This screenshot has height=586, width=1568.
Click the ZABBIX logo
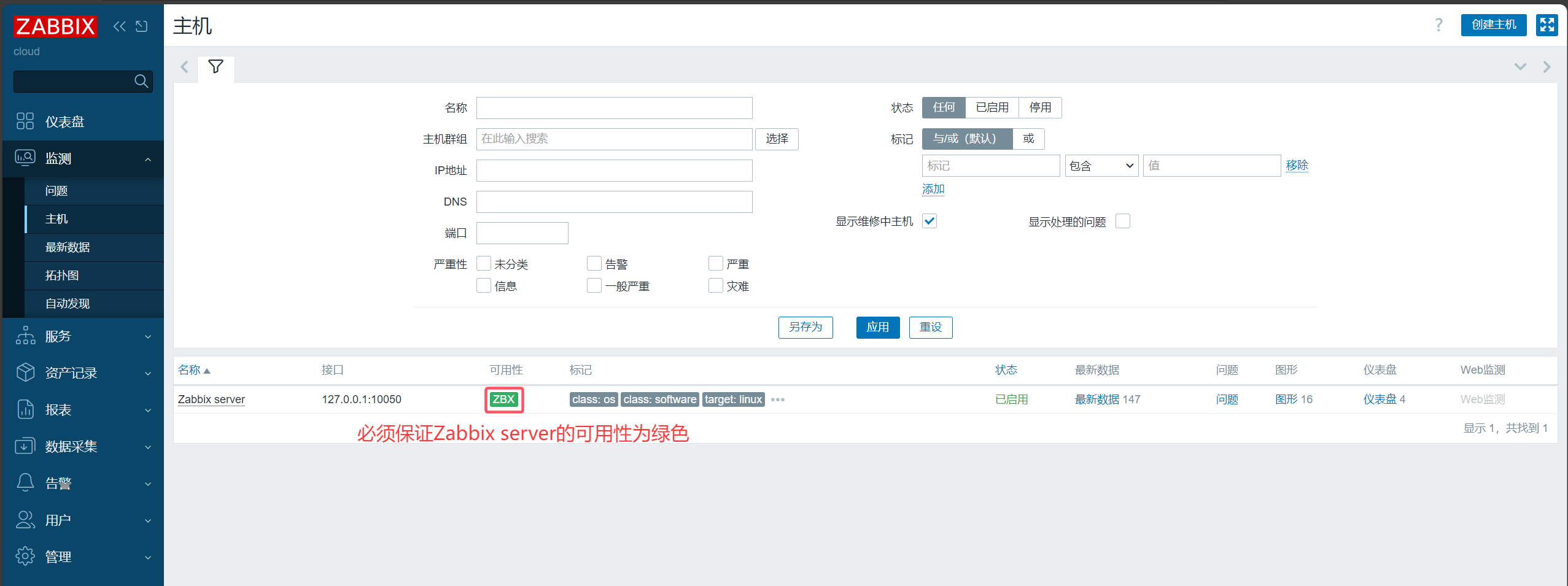click(55, 26)
